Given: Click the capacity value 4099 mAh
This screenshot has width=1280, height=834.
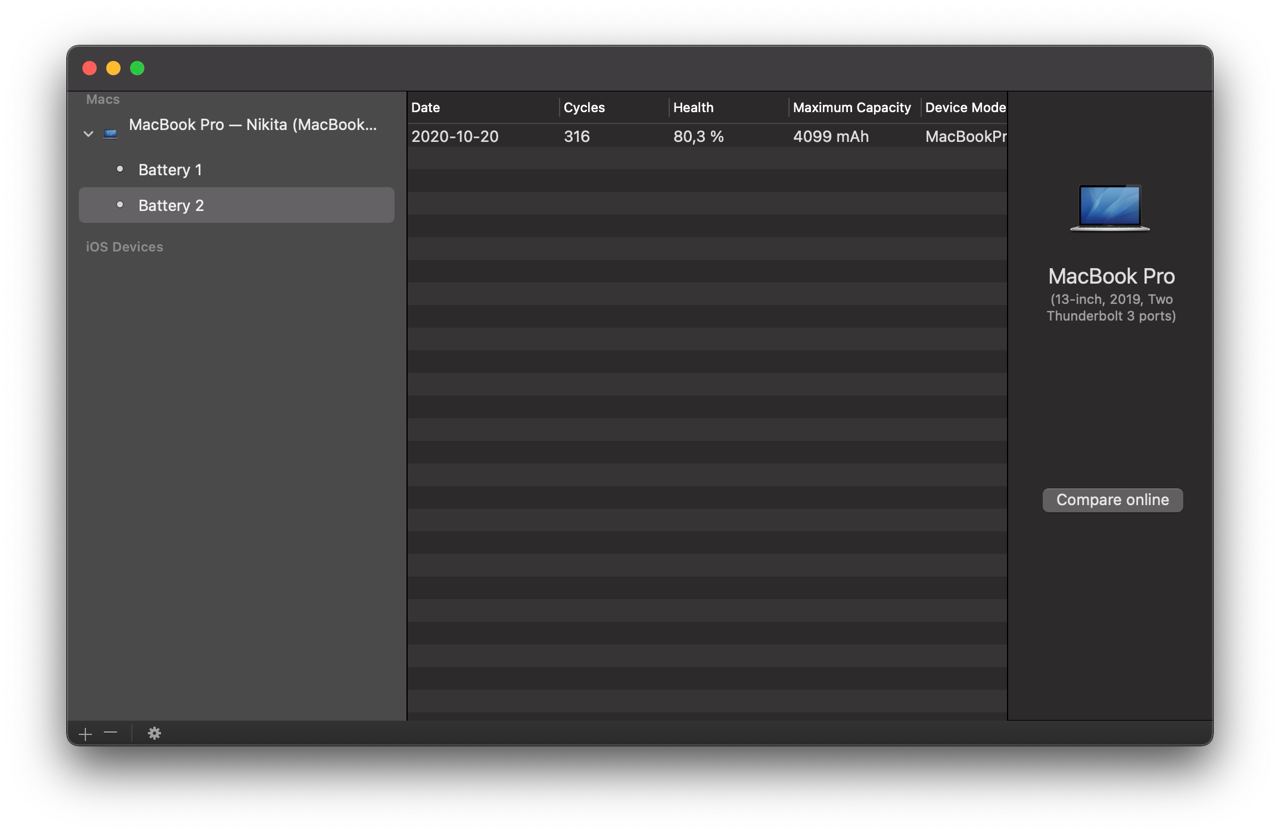Looking at the screenshot, I should [831, 137].
